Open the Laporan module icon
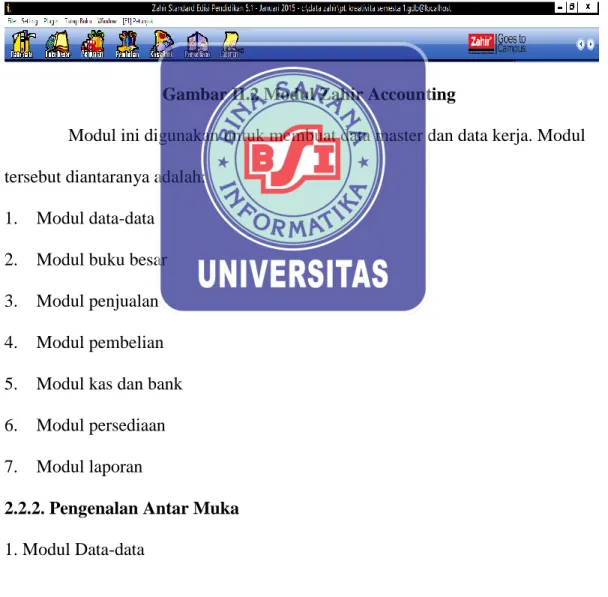608x597 pixels. pos(230,45)
